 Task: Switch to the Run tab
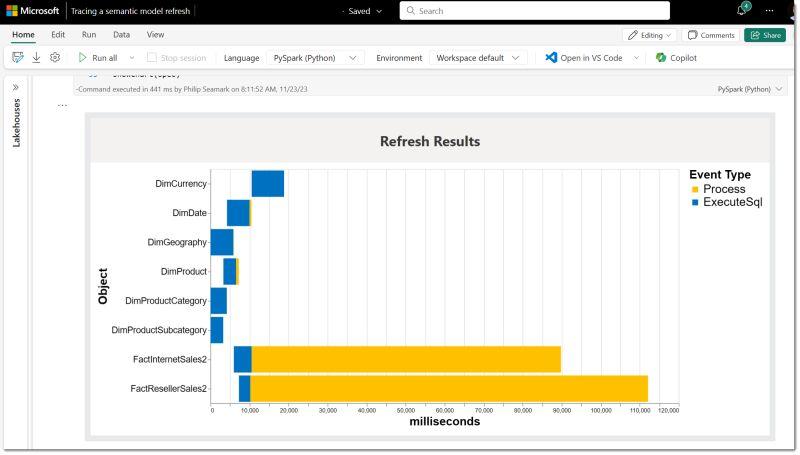[89, 35]
